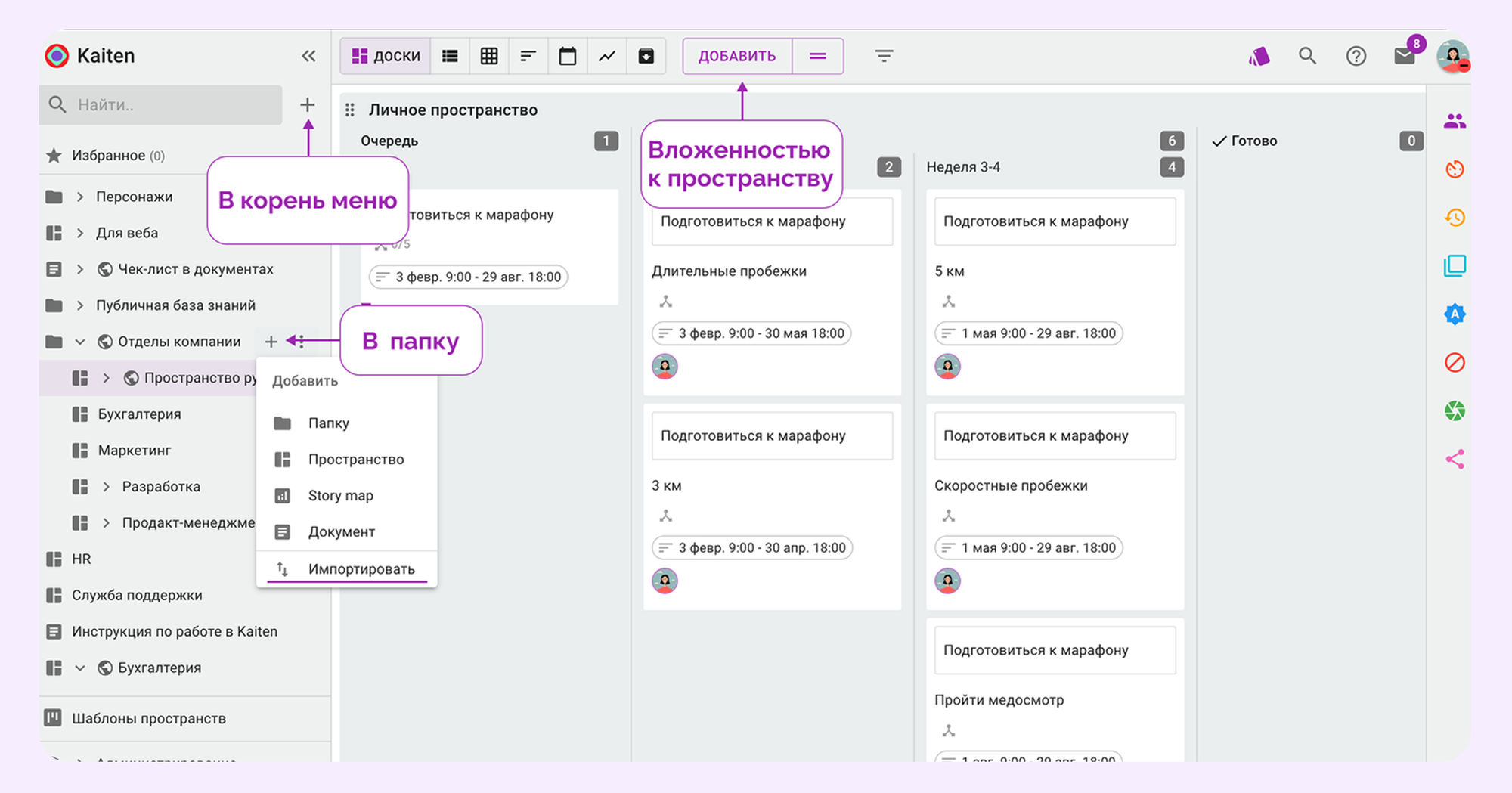Open the table view icon

[x=489, y=56]
